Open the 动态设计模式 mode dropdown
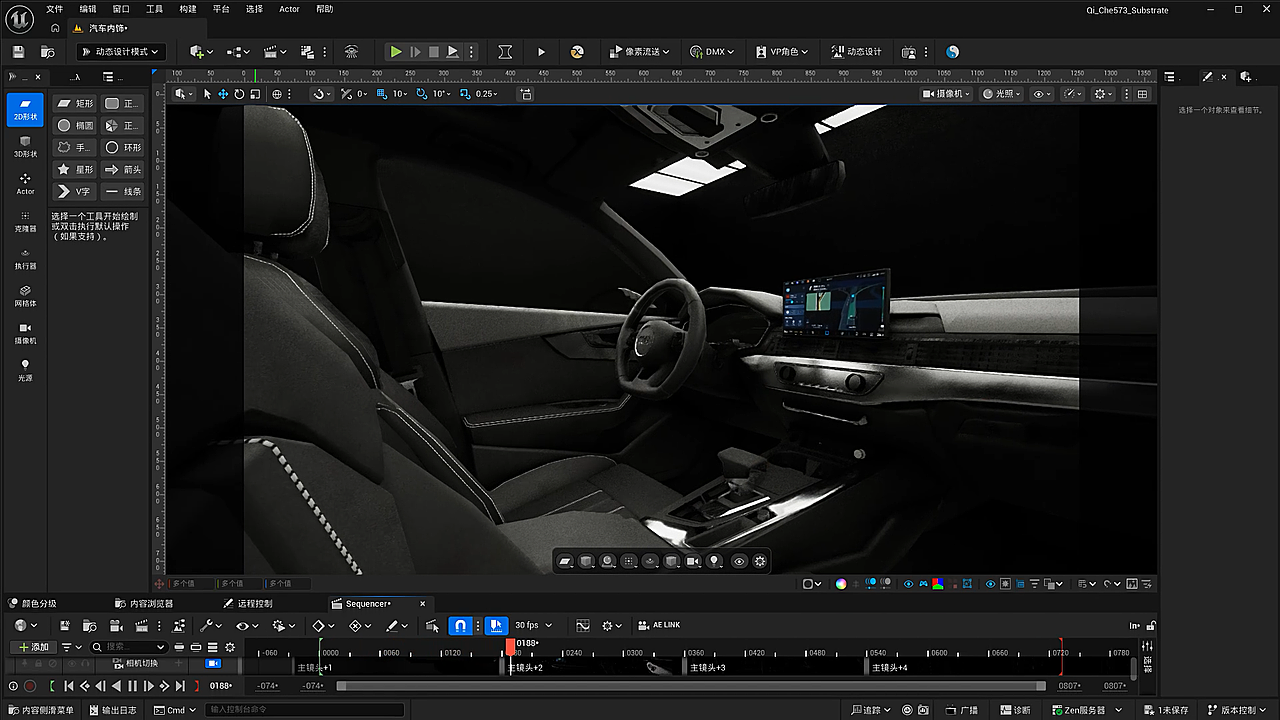 click(119, 52)
